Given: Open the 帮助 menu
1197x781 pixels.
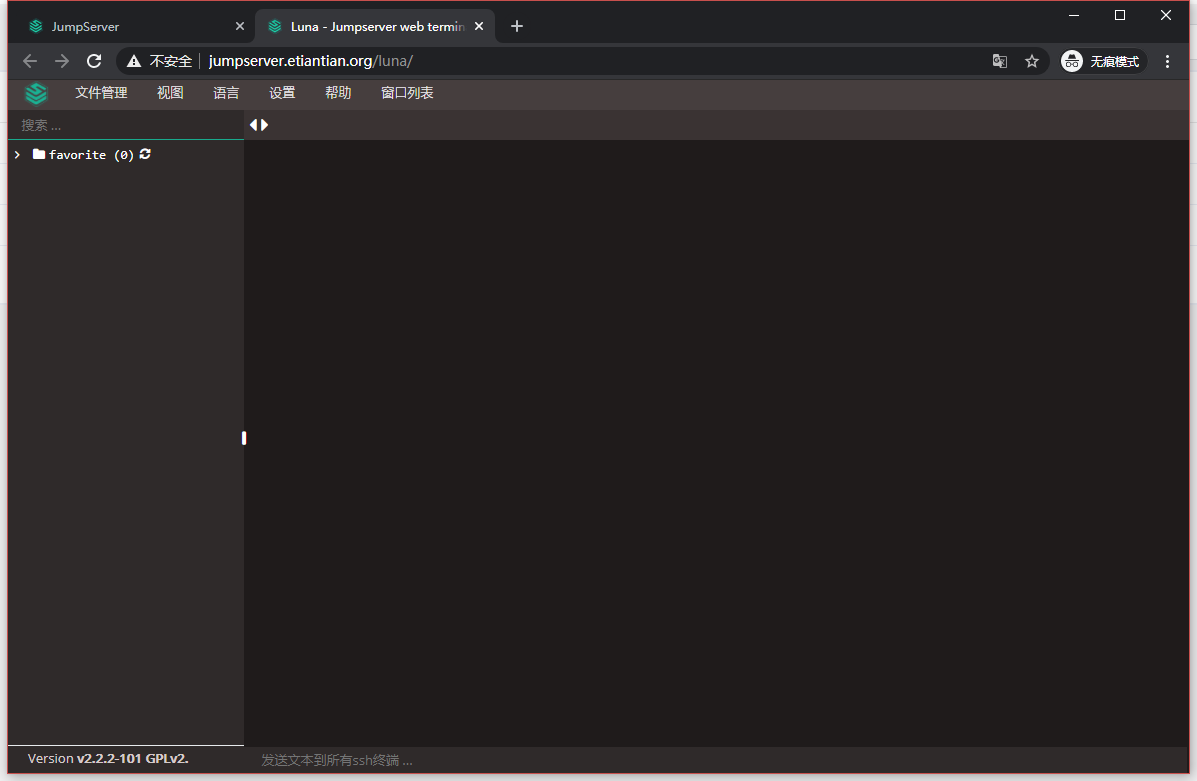Looking at the screenshot, I should pyautogui.click(x=338, y=93).
